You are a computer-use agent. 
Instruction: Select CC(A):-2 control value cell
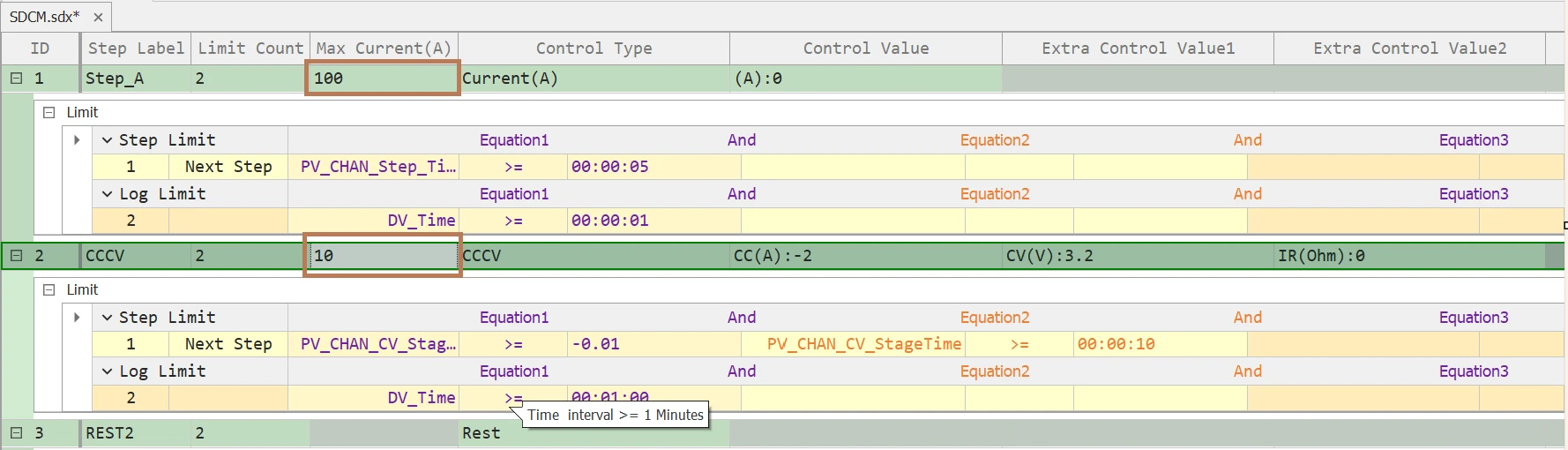866,256
